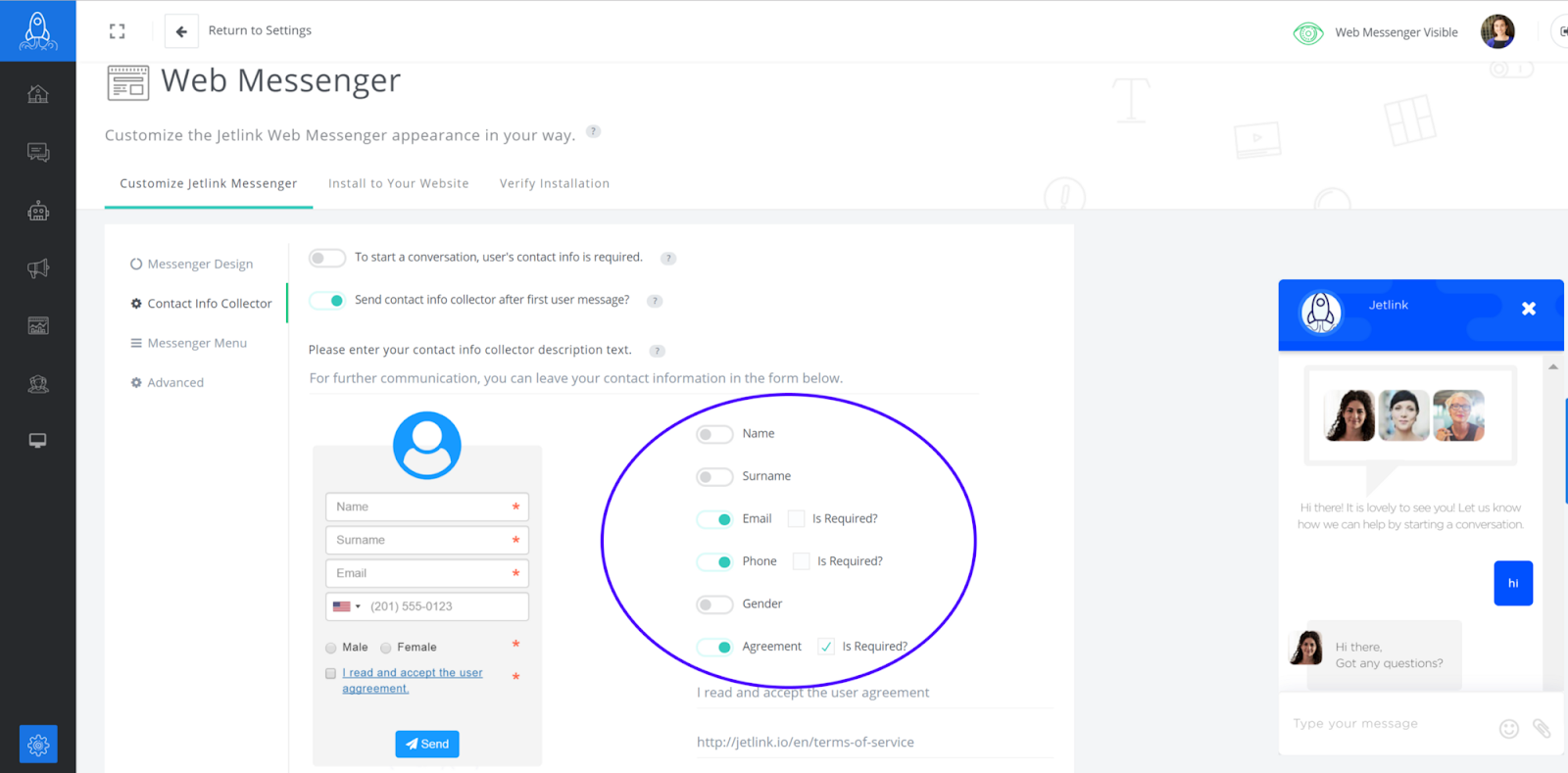This screenshot has height=773, width=1568.
Task: Uncheck Is Required for Agreement
Action: coord(826,647)
